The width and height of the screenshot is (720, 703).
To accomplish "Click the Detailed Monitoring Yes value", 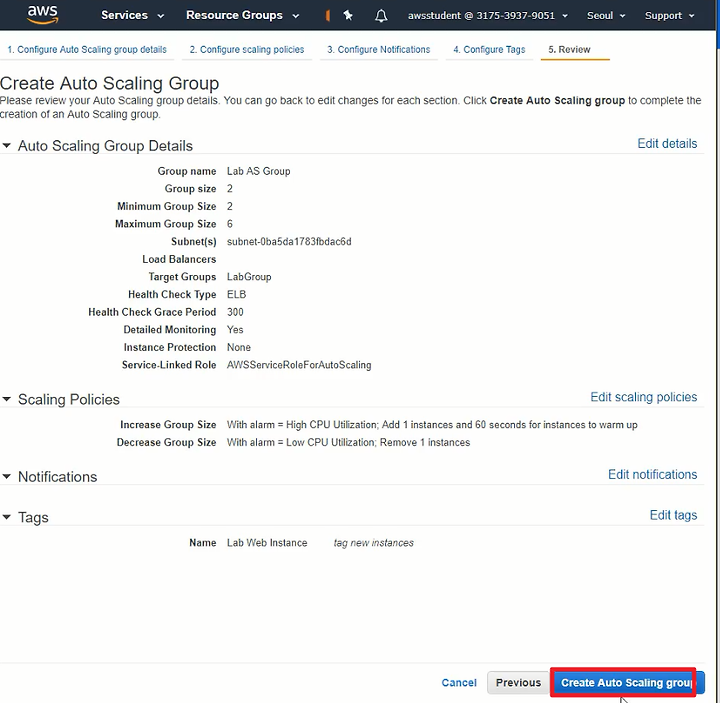I will click(235, 330).
